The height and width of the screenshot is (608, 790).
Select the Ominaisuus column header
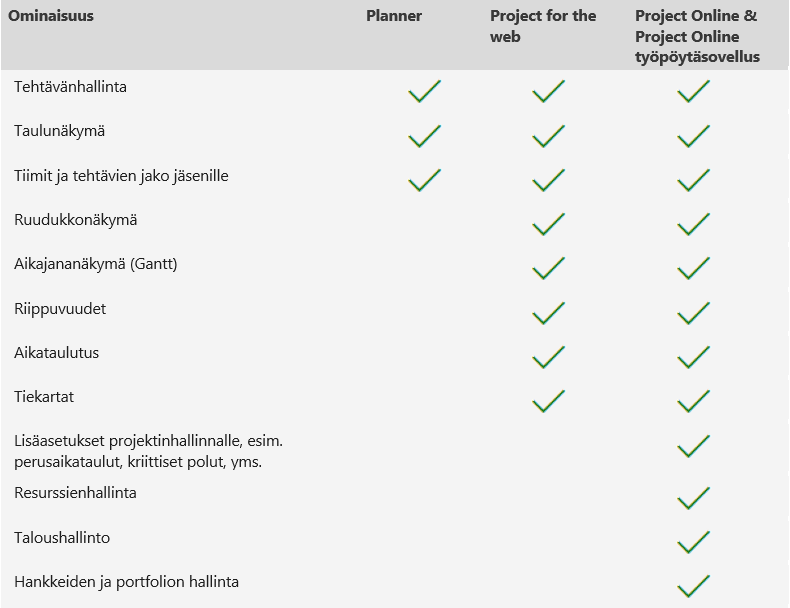(51, 16)
